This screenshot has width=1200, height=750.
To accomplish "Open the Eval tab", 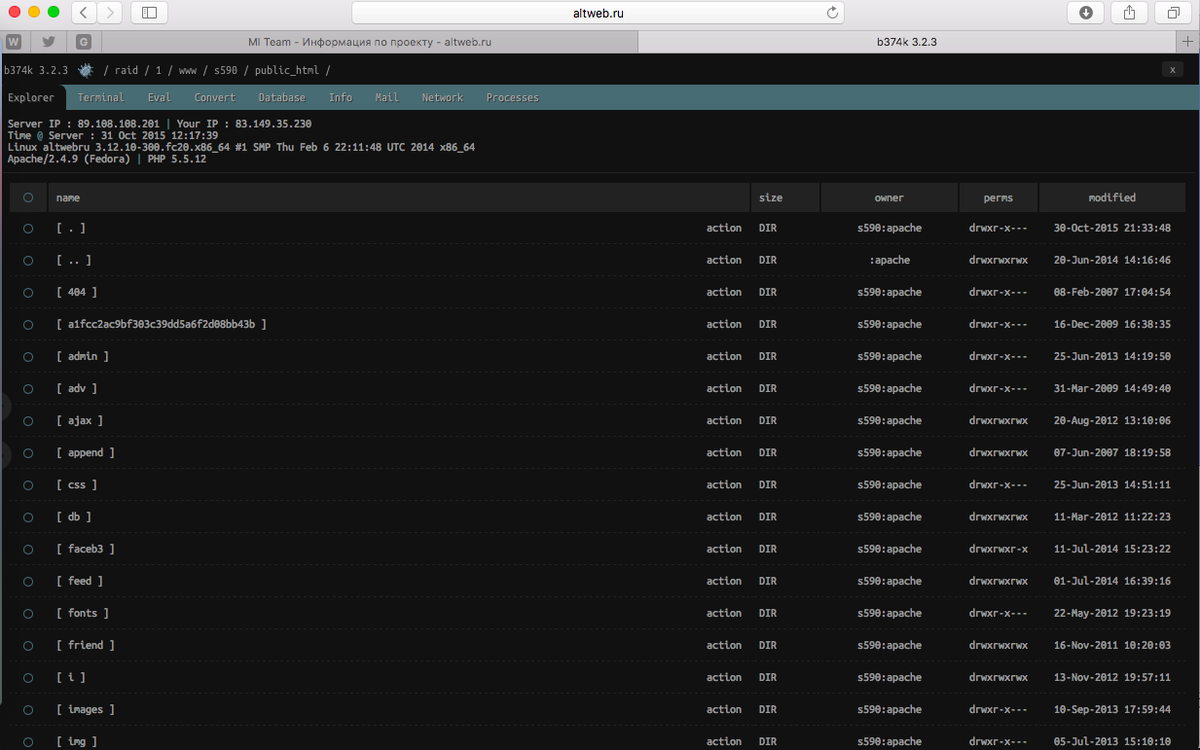I will pos(159,97).
